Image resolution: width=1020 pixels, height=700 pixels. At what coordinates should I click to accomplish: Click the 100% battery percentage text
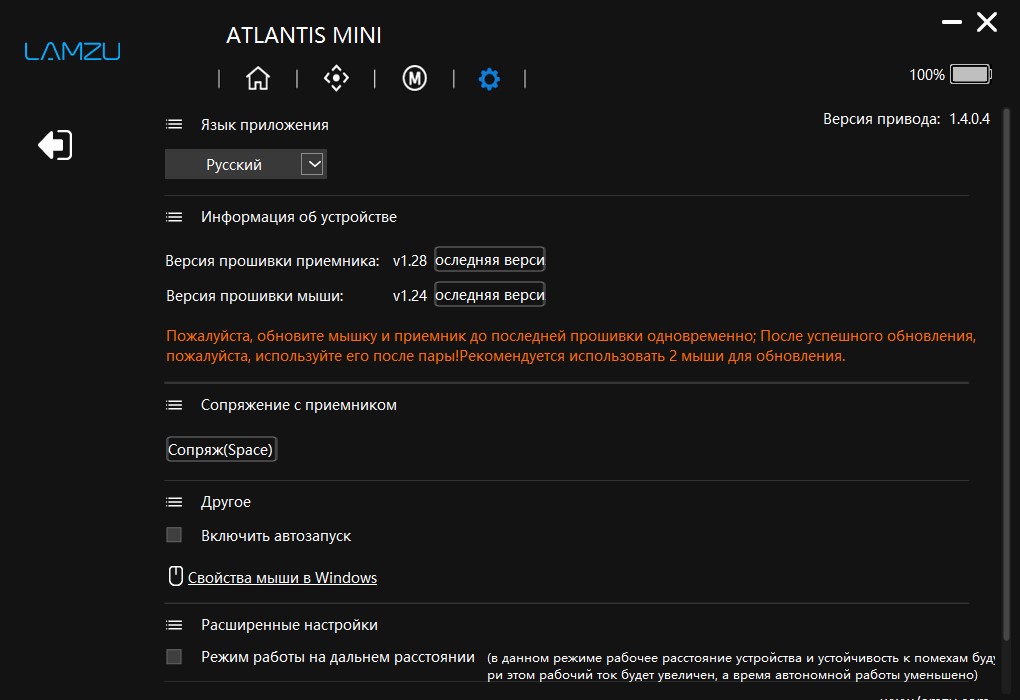point(927,75)
